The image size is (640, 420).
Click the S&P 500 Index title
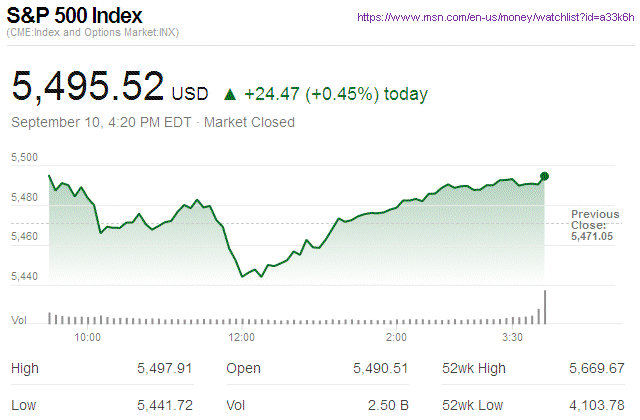(77, 17)
